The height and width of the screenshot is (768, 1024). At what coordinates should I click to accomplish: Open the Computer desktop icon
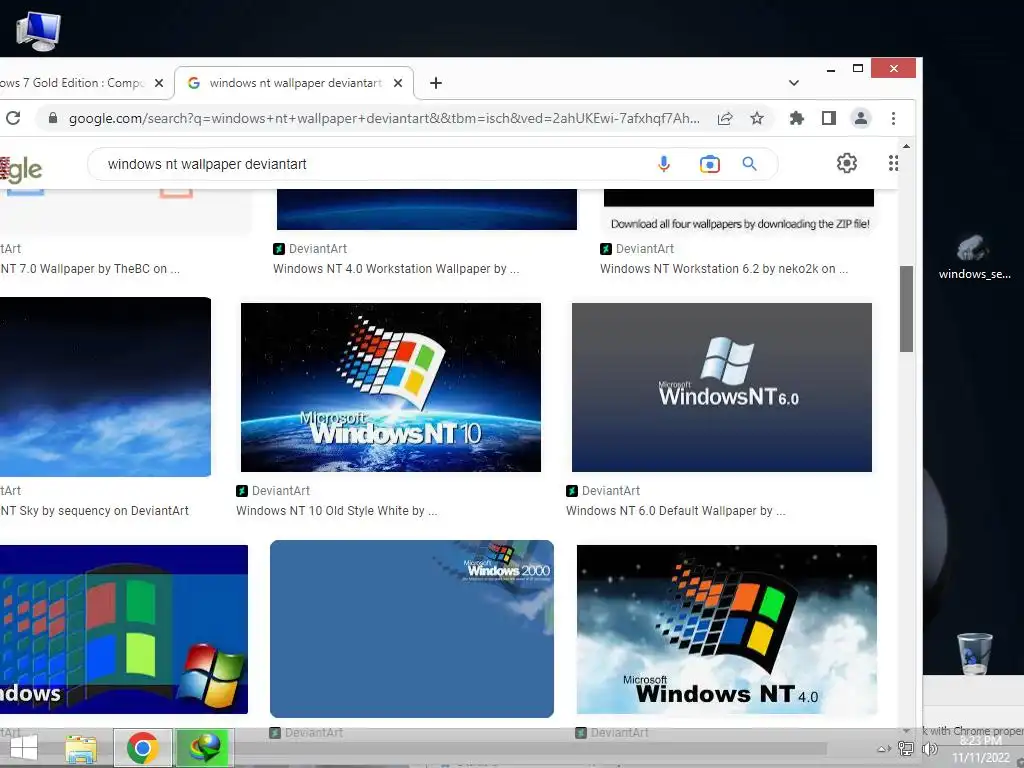pos(38,30)
